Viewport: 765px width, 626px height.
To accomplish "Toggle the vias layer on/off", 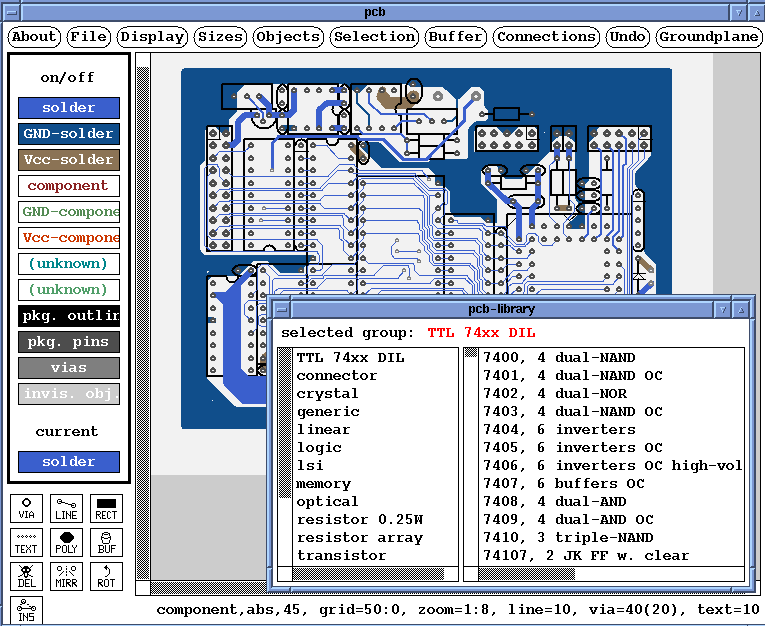I will (69, 368).
